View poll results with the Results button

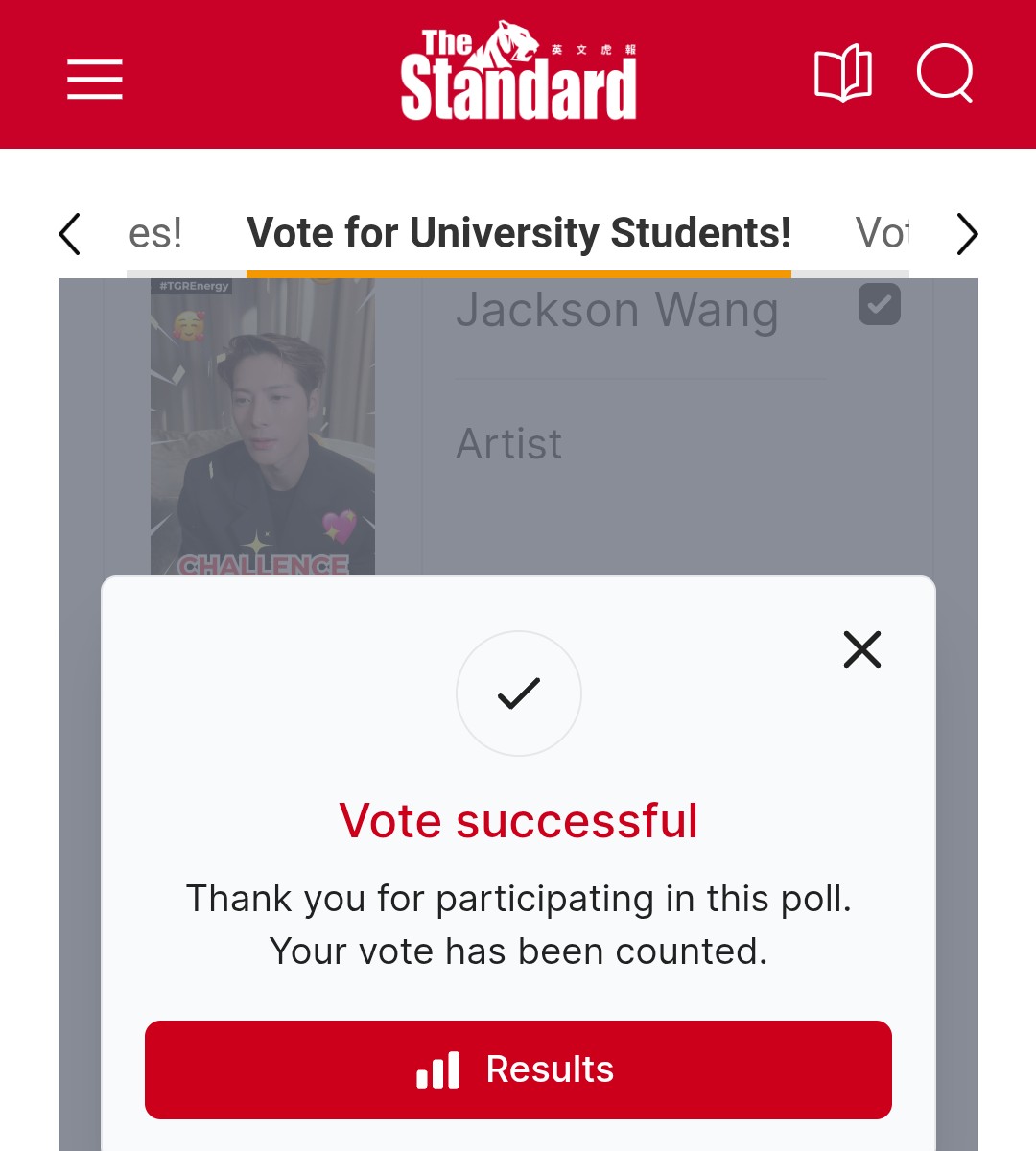pyautogui.click(x=518, y=1069)
